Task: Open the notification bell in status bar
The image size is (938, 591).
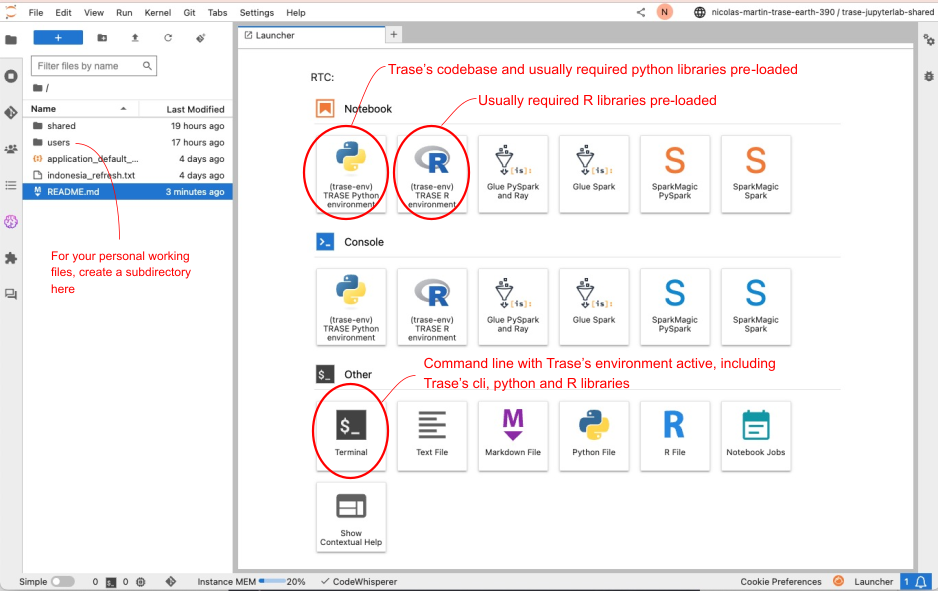Action: 921,581
